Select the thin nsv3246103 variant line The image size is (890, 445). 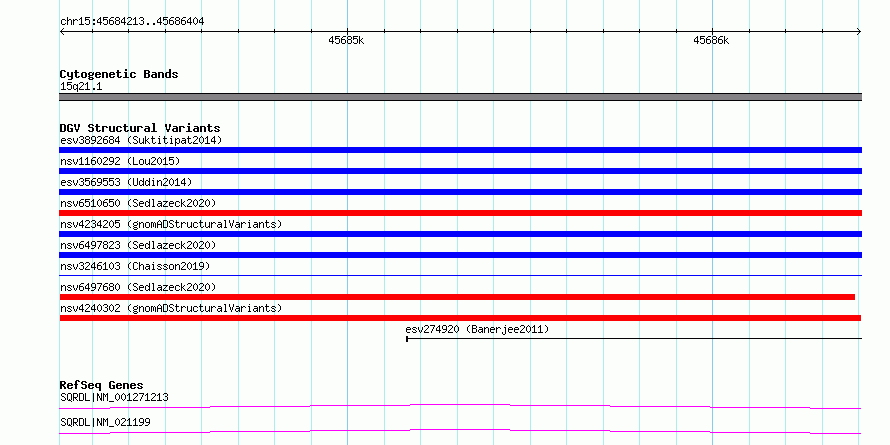[460, 275]
